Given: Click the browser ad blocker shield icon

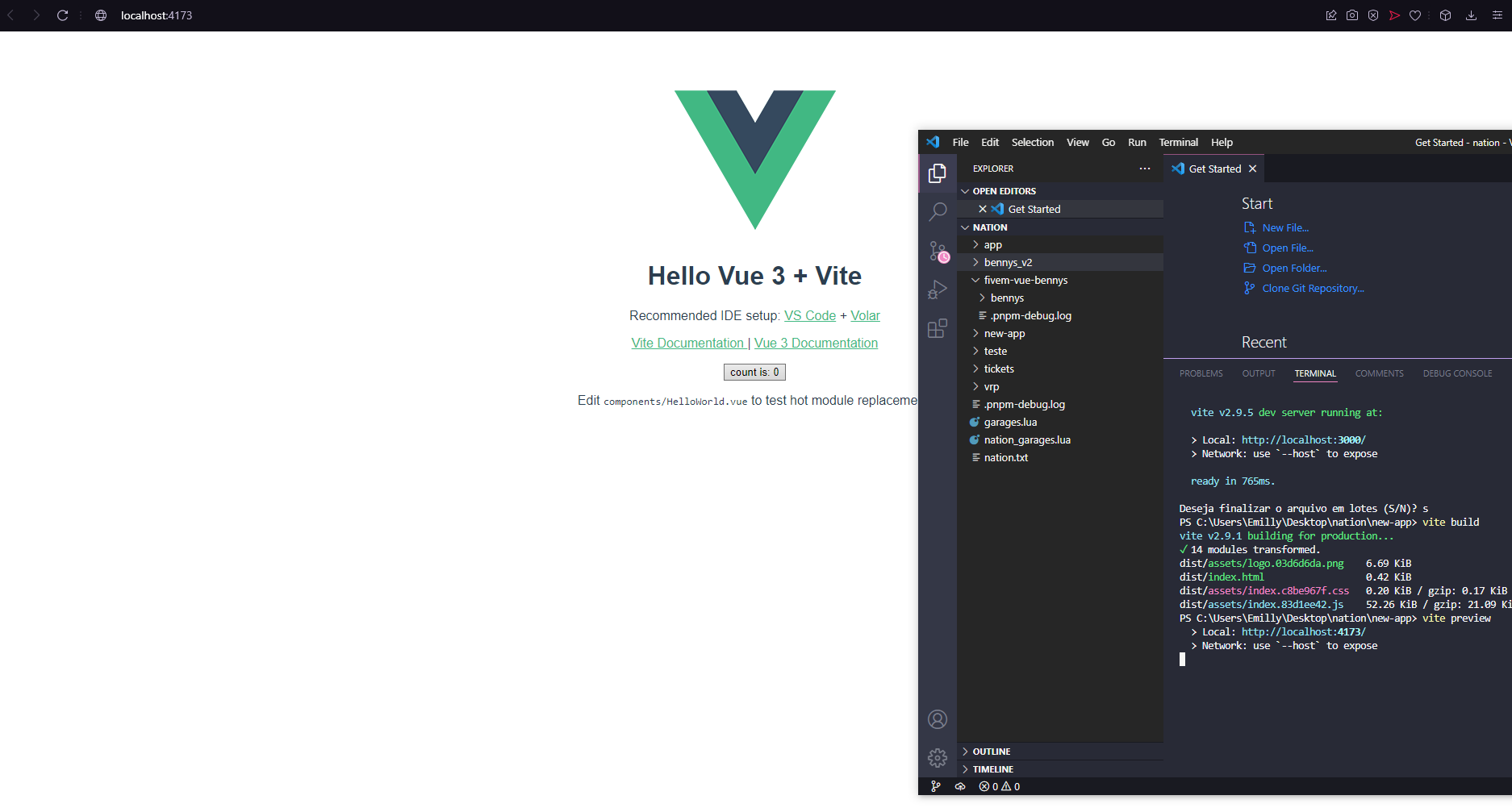Looking at the screenshot, I should (1373, 15).
